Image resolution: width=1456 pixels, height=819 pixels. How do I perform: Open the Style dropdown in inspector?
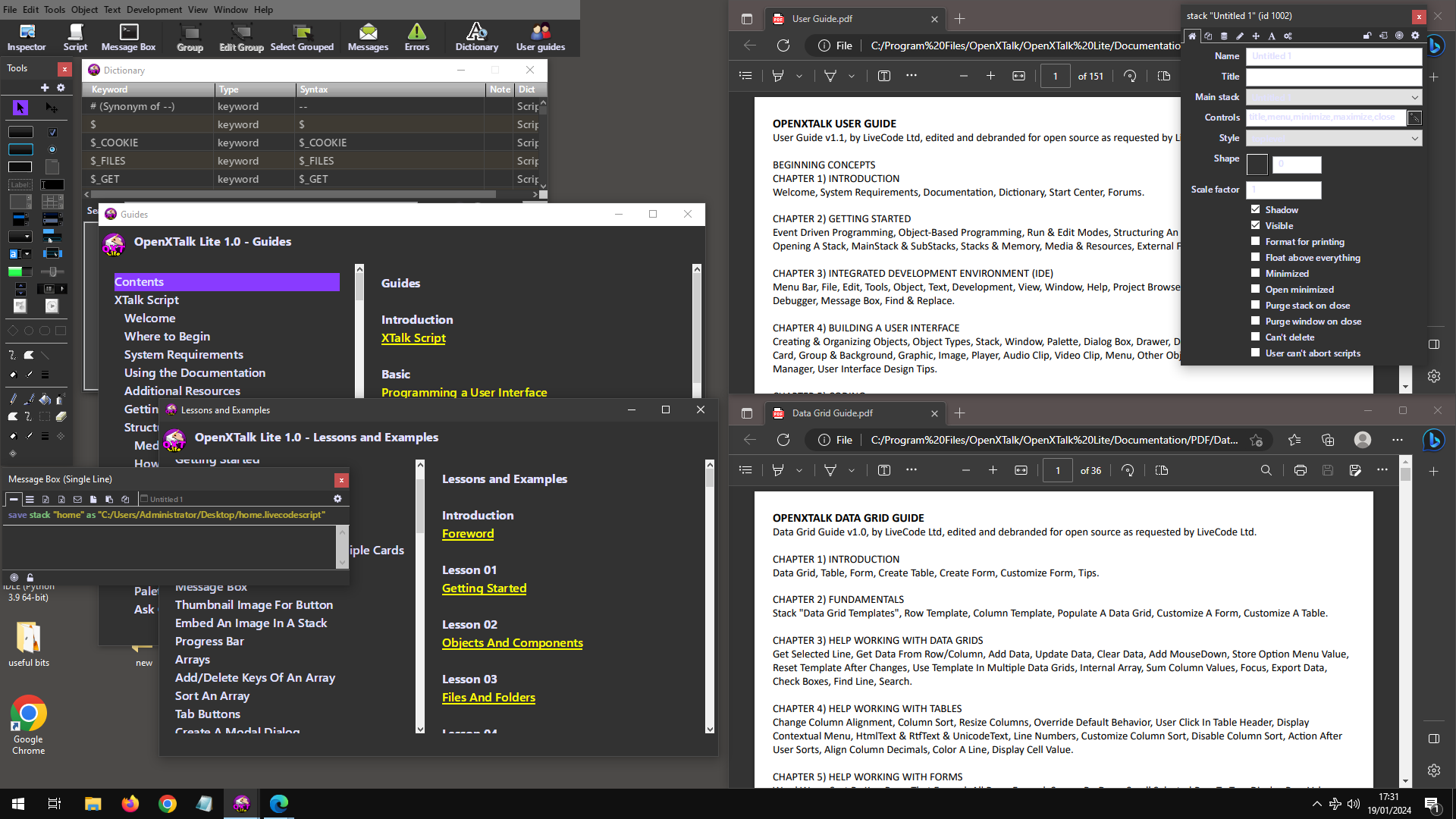pos(1335,138)
